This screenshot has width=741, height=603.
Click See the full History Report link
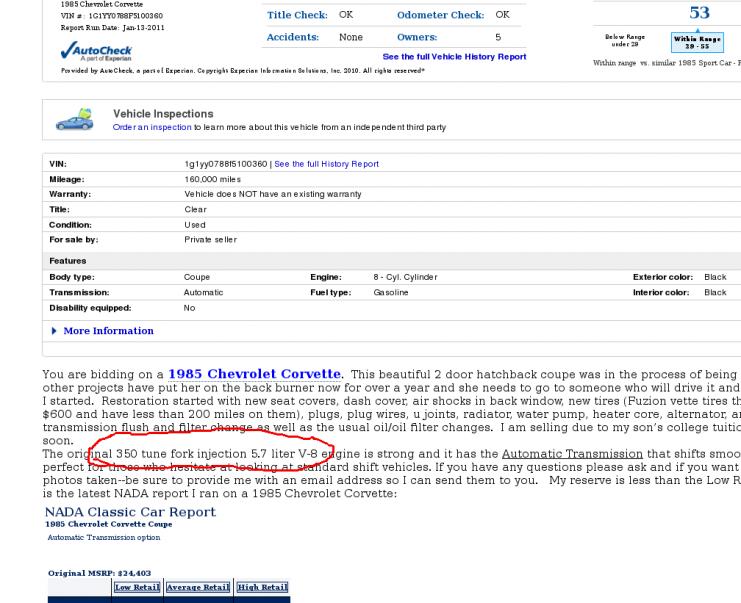pos(327,164)
